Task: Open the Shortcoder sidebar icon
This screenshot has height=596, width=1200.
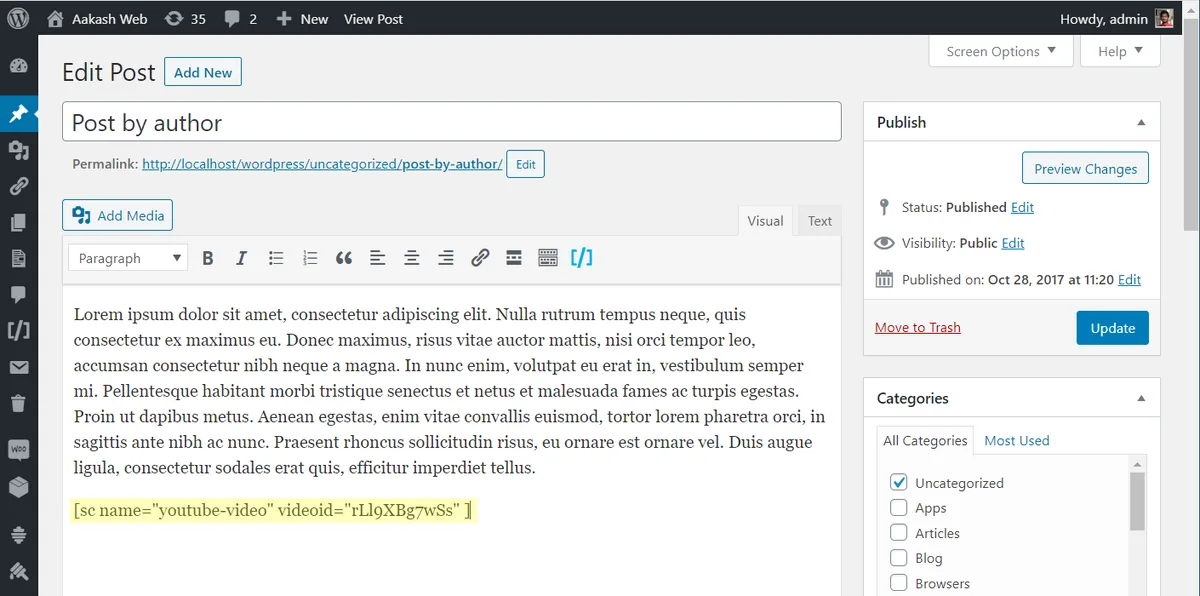Action: pyautogui.click(x=18, y=330)
